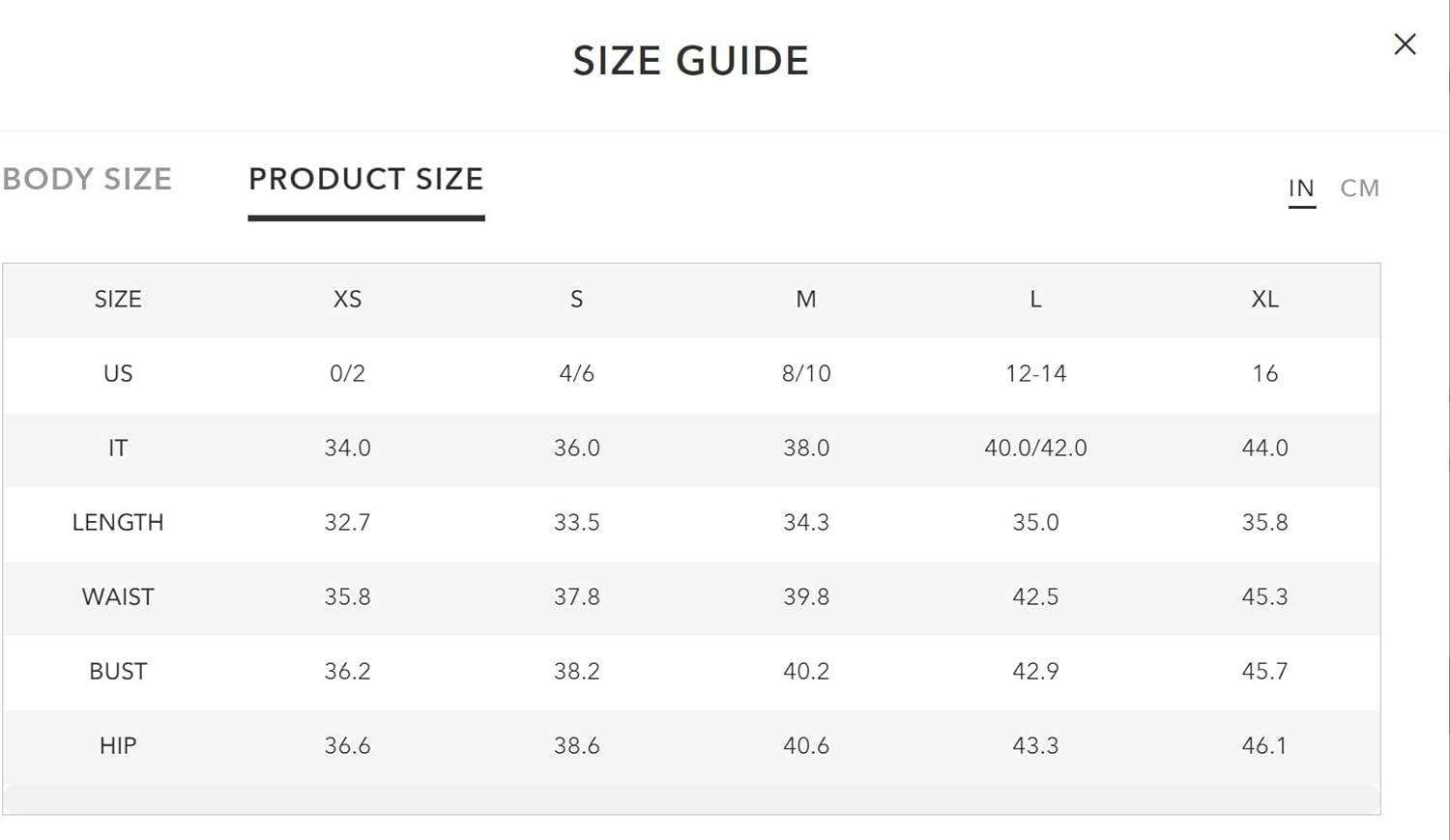Click the XS column header
Viewport: 1450px width, 840px height.
point(347,300)
